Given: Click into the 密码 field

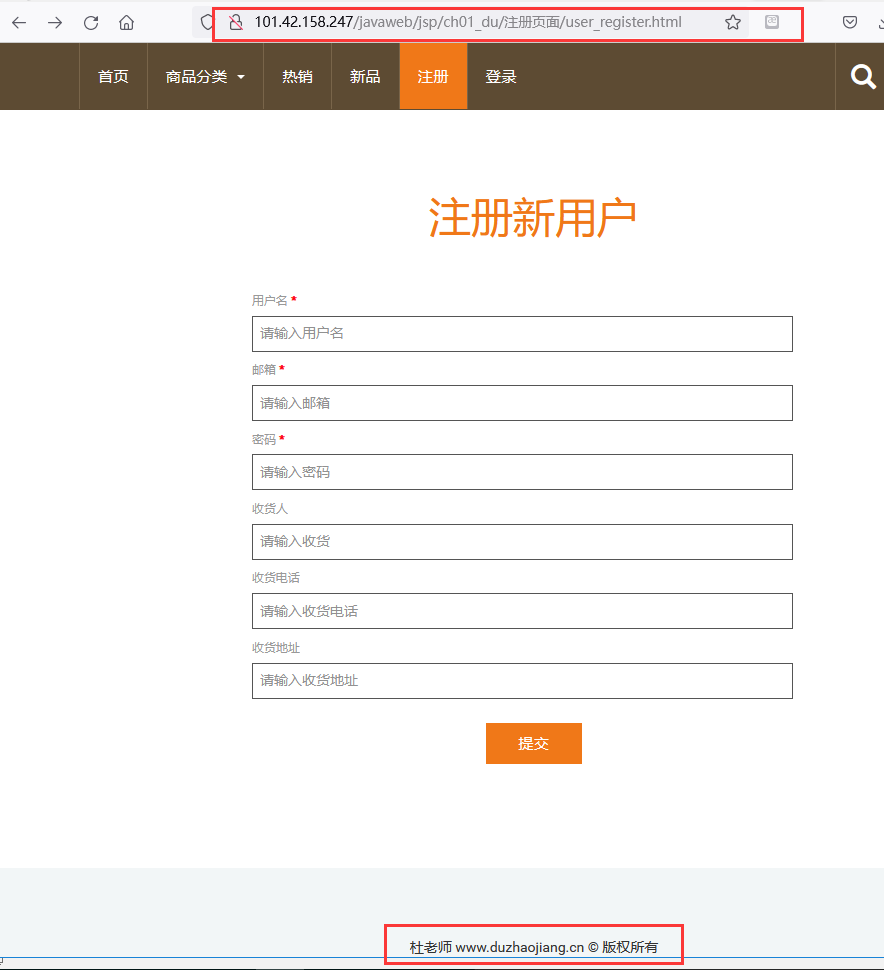Looking at the screenshot, I should point(522,472).
